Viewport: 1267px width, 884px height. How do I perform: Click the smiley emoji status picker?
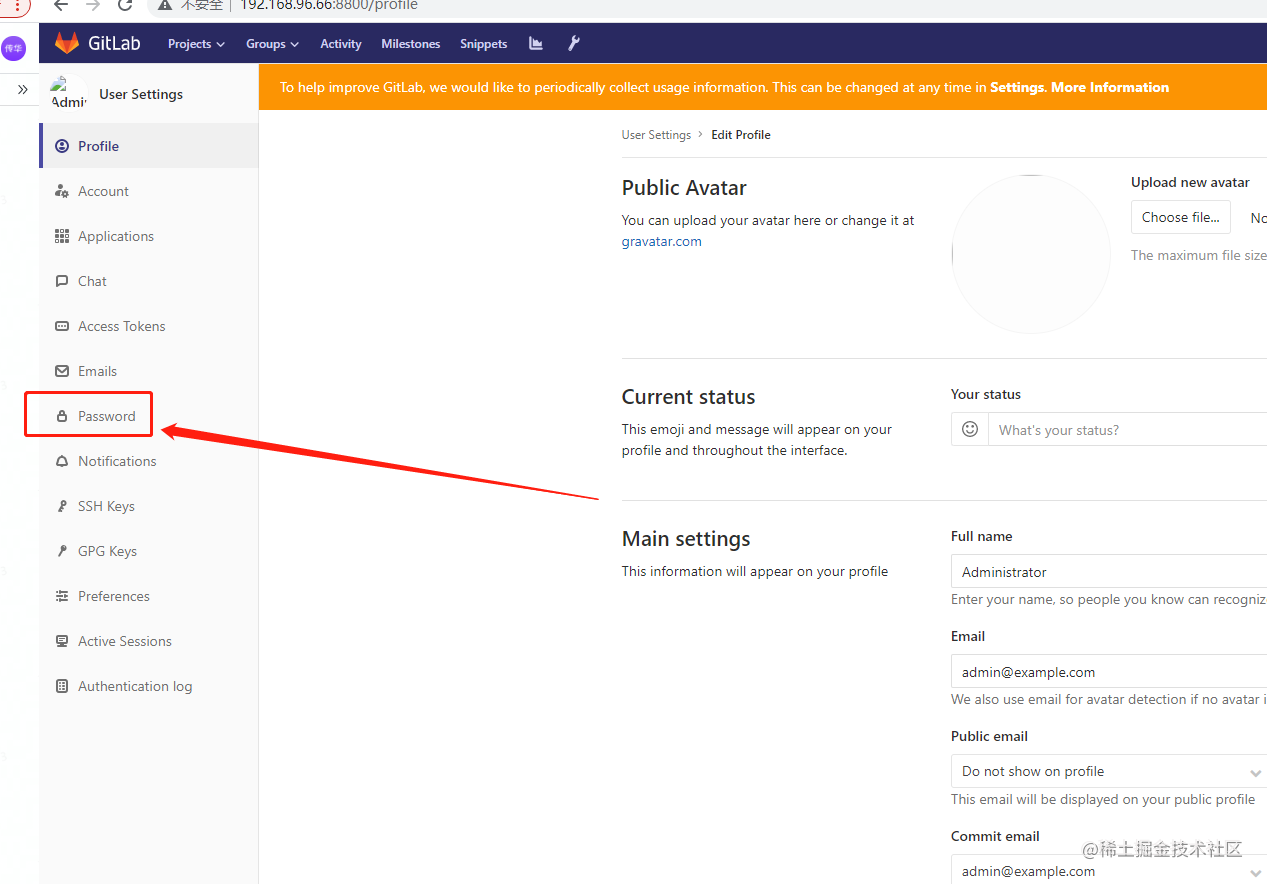(969, 429)
